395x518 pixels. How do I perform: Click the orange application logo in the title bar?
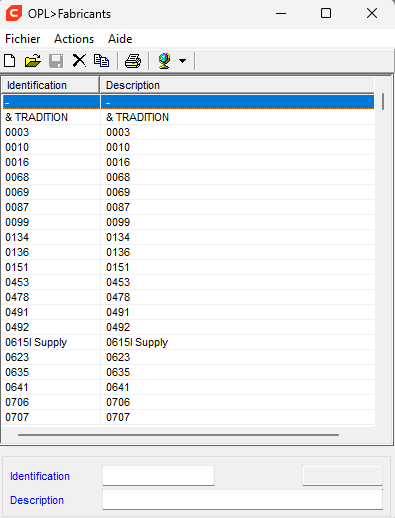click(x=14, y=13)
